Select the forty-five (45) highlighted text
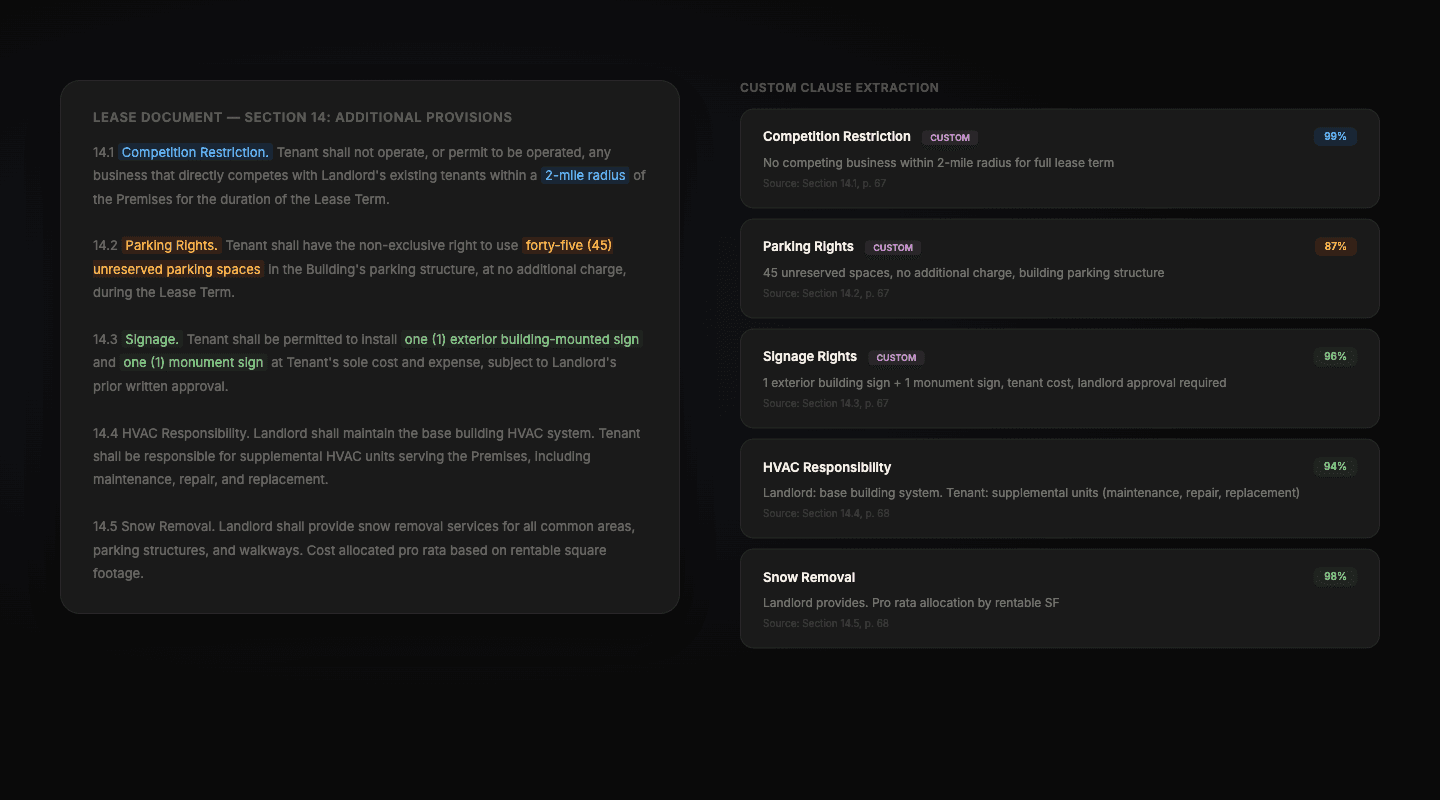The image size is (1440, 800). coord(568,245)
